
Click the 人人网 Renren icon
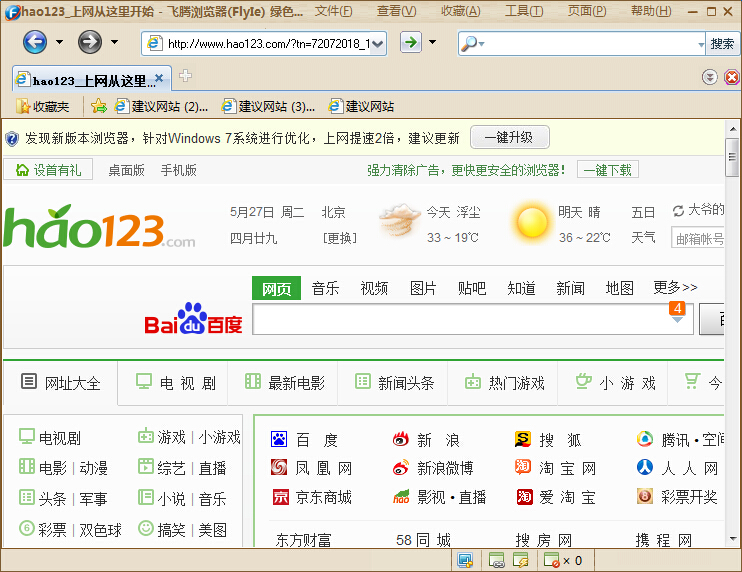[x=645, y=468]
